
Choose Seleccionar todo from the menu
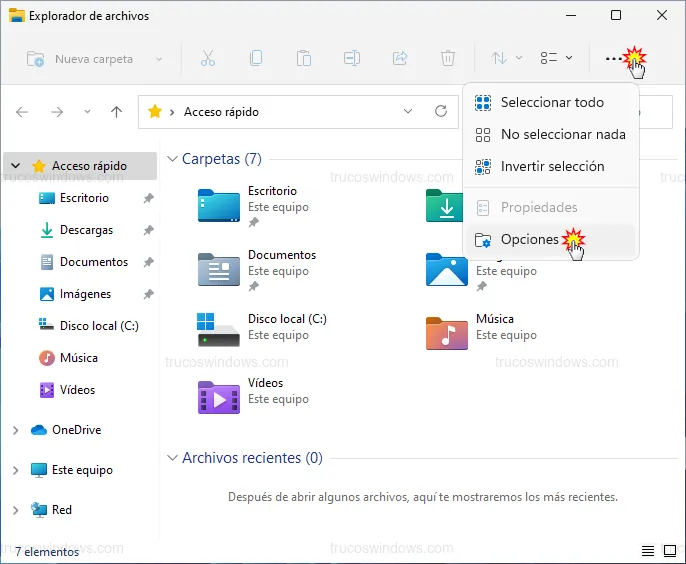pos(551,102)
